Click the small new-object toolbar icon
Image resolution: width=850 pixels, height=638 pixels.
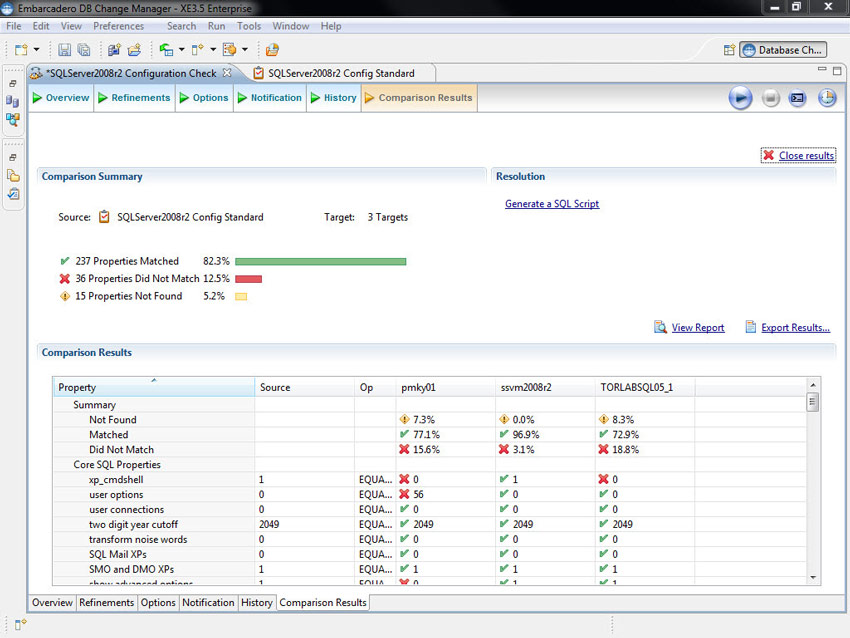(x=197, y=50)
